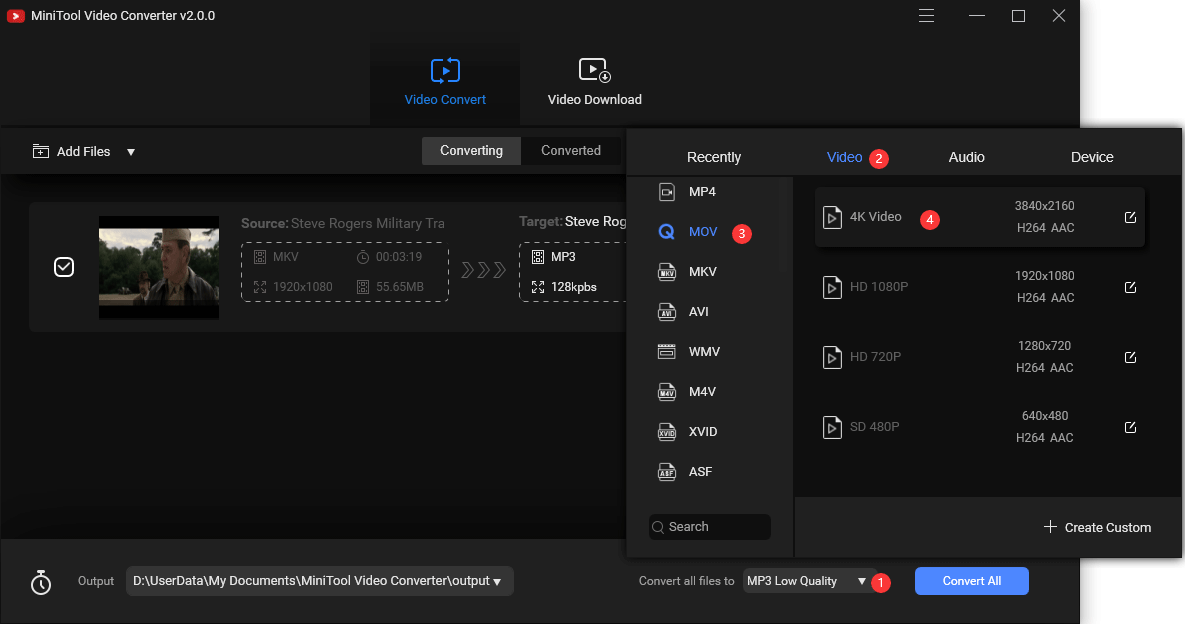Click the HD 1080P file icon
The image size is (1185, 624).
click(x=832, y=287)
